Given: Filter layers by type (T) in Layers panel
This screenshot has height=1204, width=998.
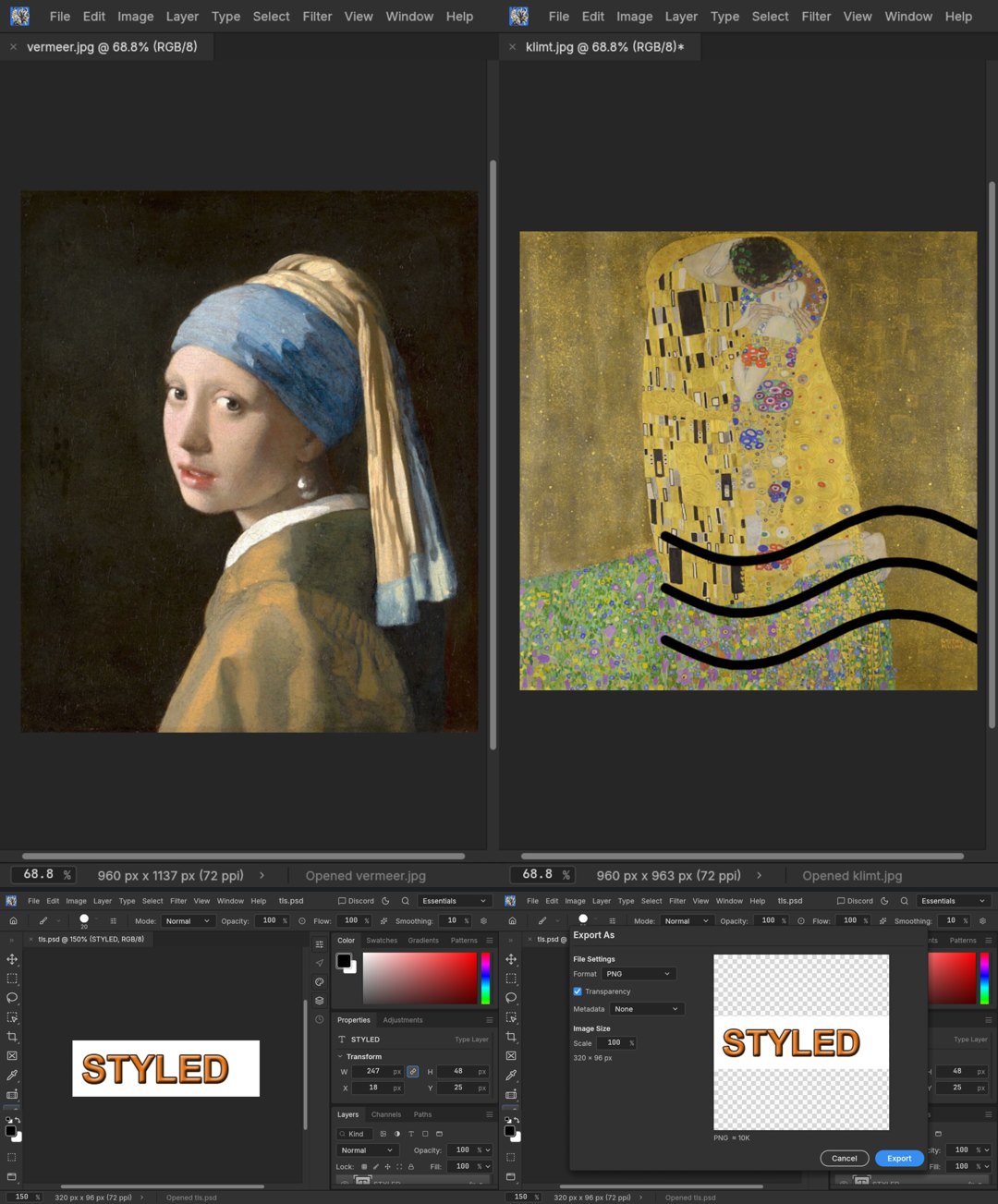Looking at the screenshot, I should point(411,1134).
